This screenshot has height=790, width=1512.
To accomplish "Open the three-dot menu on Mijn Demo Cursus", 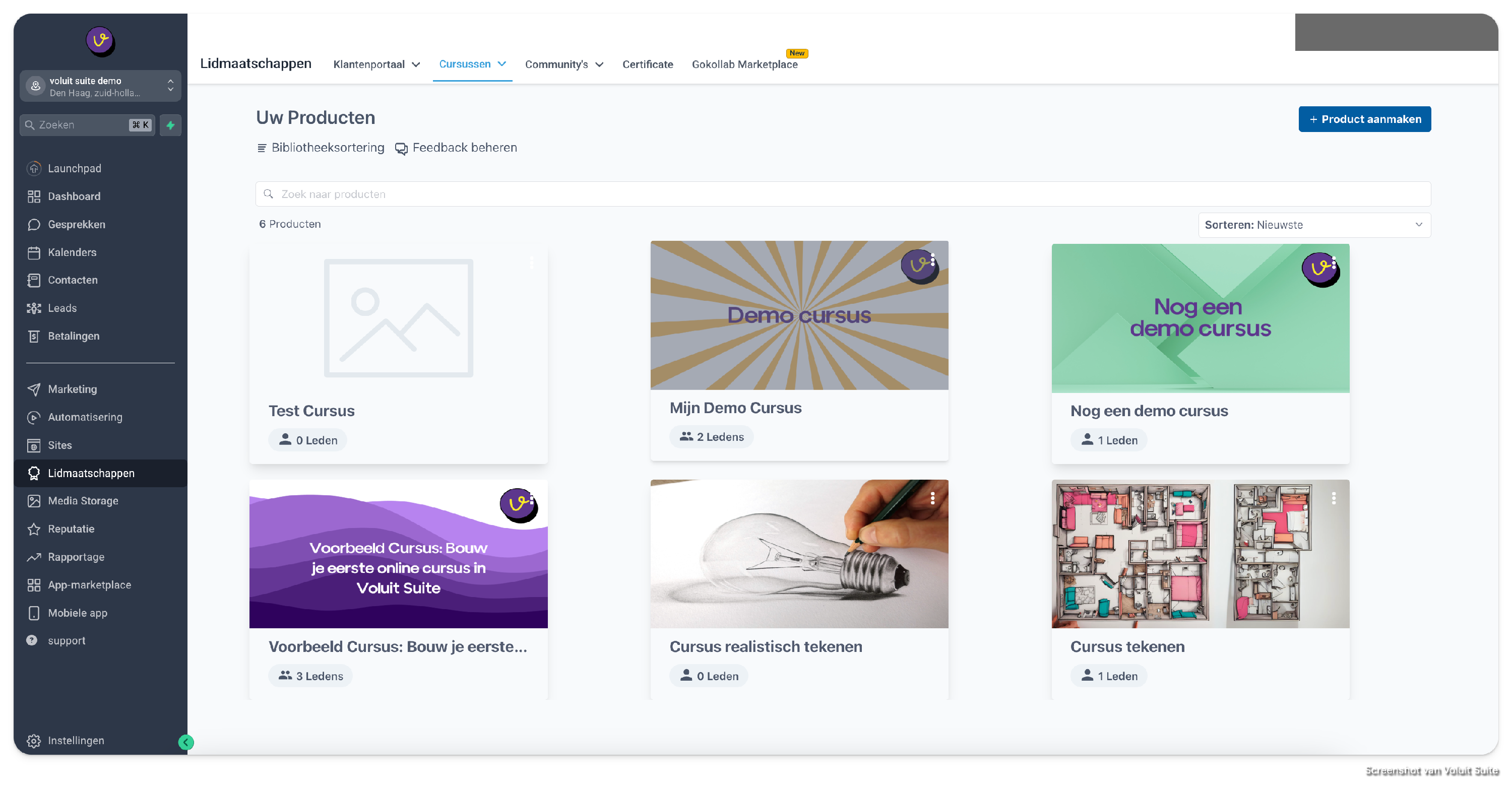I will coord(933,259).
